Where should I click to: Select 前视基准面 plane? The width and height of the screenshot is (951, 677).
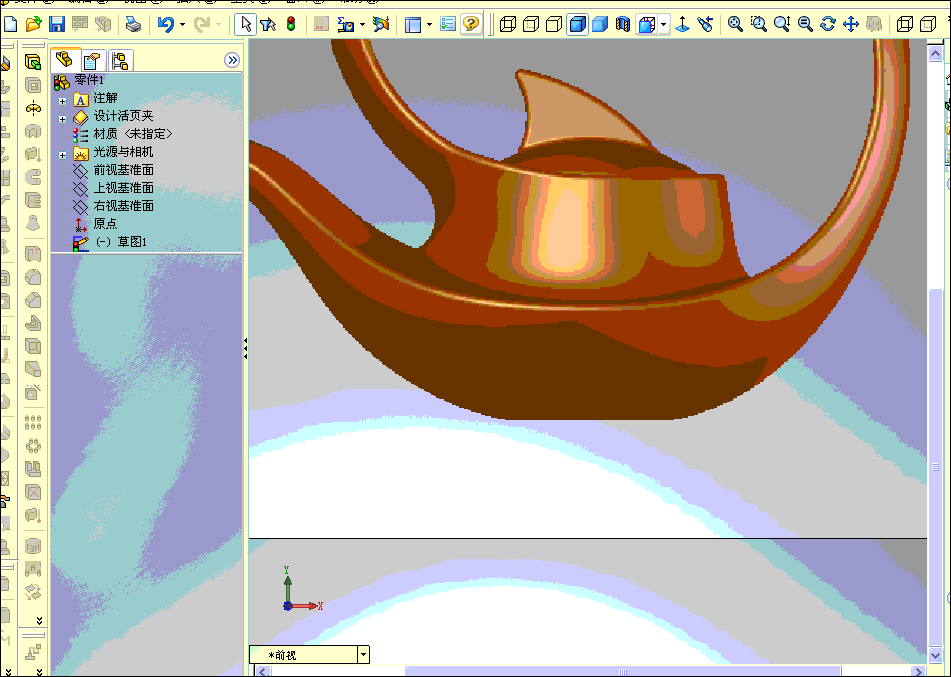pos(113,170)
